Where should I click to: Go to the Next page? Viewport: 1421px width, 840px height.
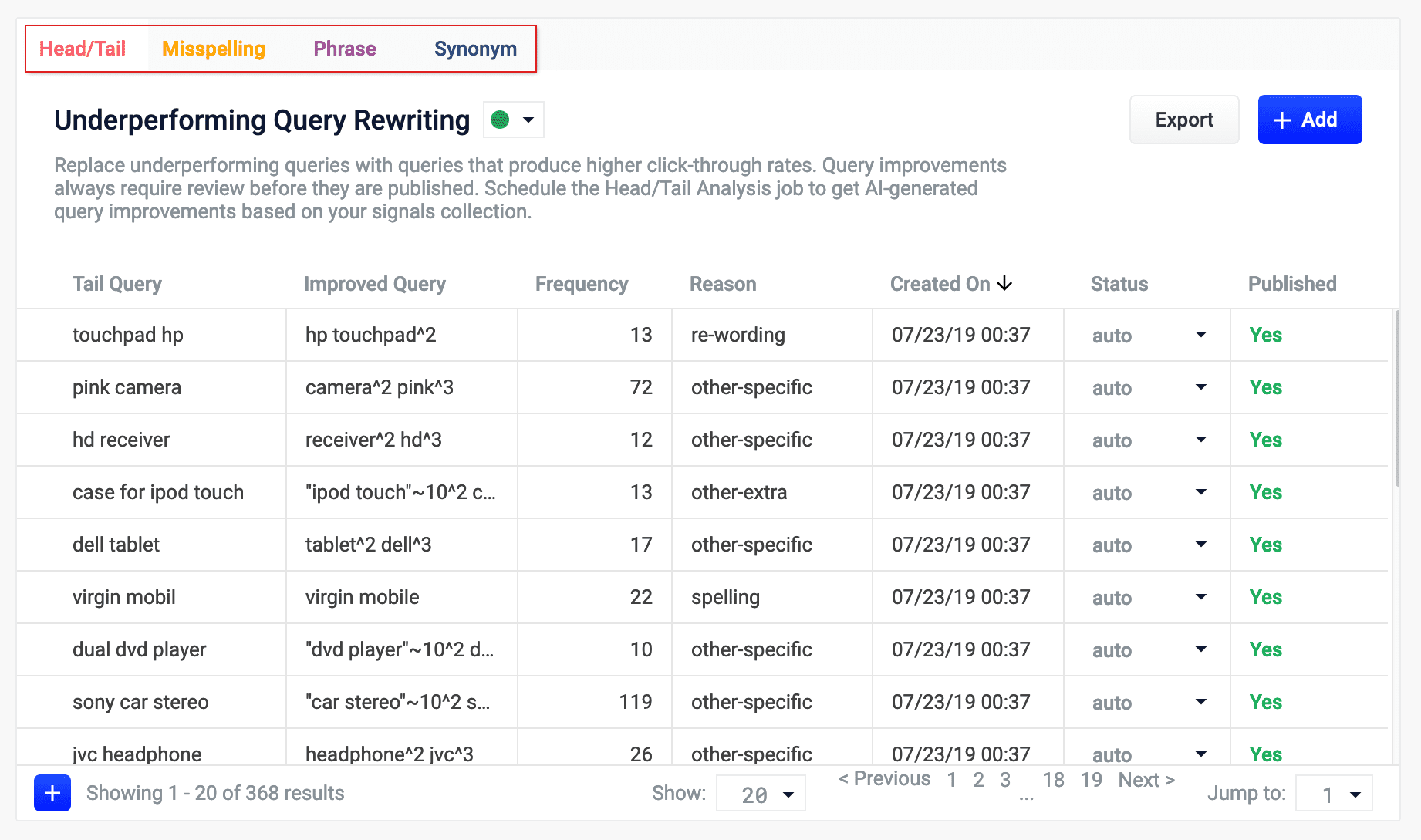1146,780
